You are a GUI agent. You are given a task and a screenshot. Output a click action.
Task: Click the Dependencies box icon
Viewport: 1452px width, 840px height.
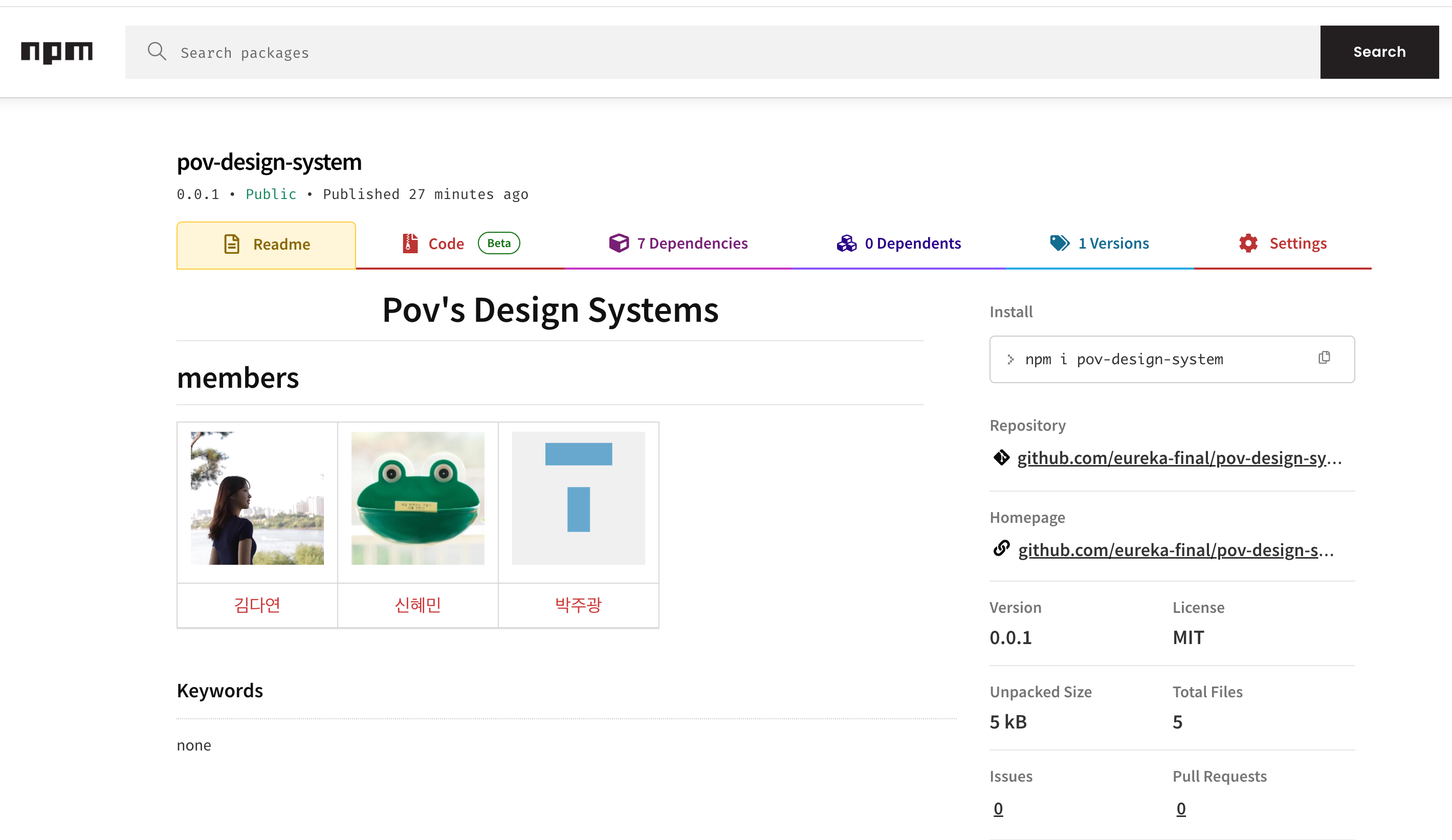pyautogui.click(x=620, y=243)
